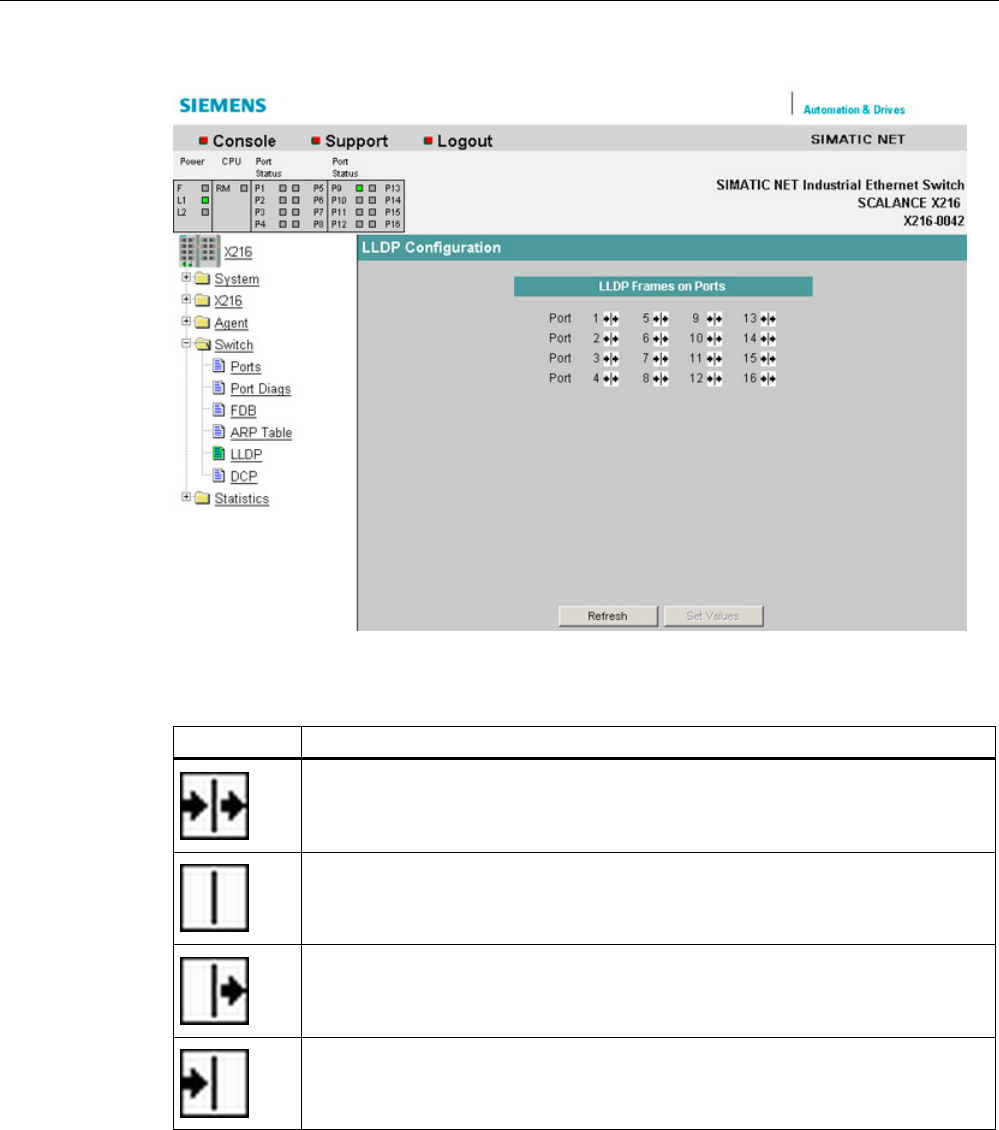This screenshot has width=999, height=1130.
Task: Click the System folder icon
Action: tap(203, 278)
